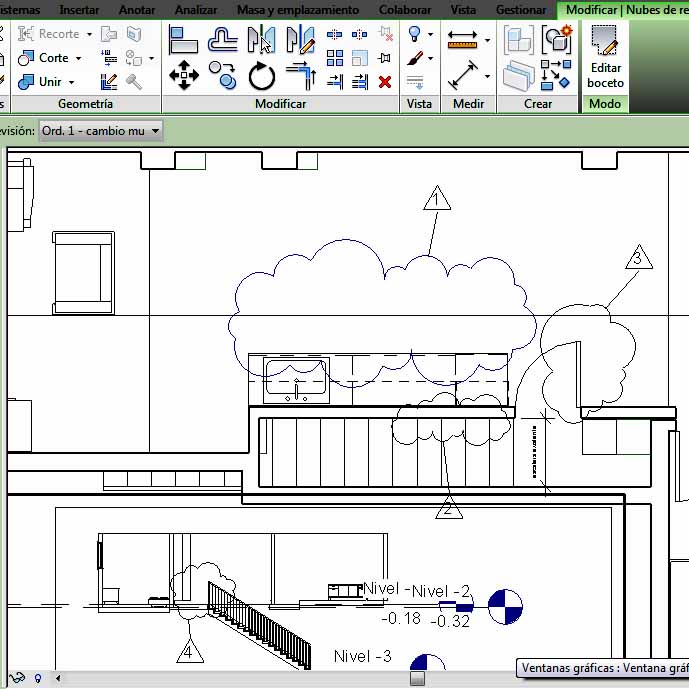Toggle the light bulb hide-in-view icon
This screenshot has width=689, height=689.
[x=416, y=35]
